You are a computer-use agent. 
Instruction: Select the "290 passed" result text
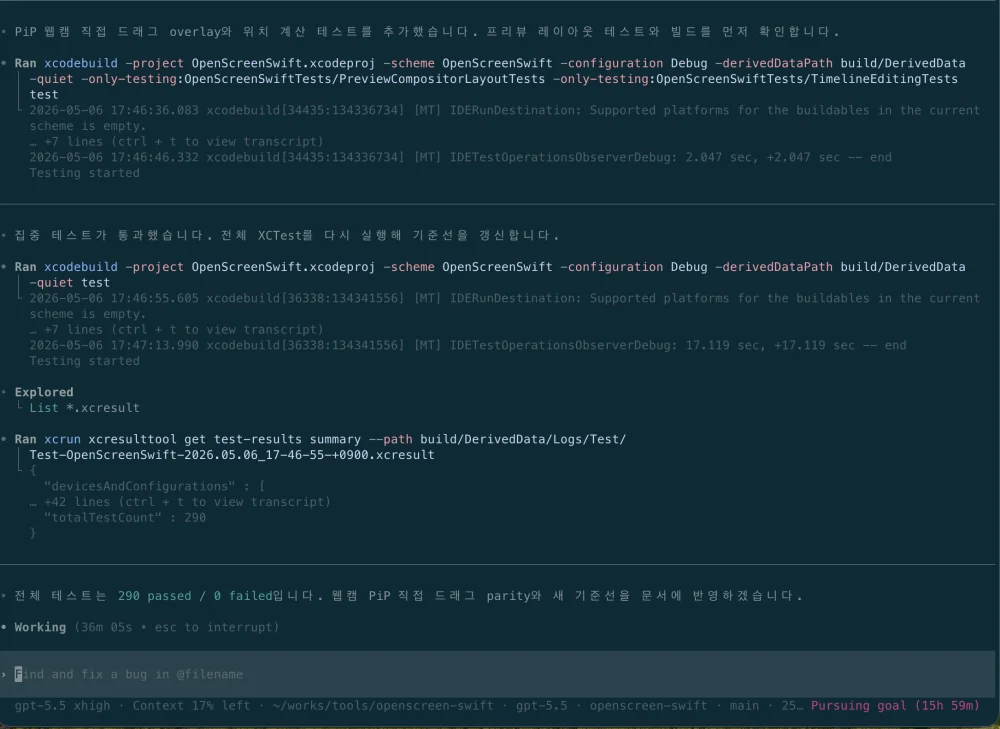pyautogui.click(x=154, y=596)
